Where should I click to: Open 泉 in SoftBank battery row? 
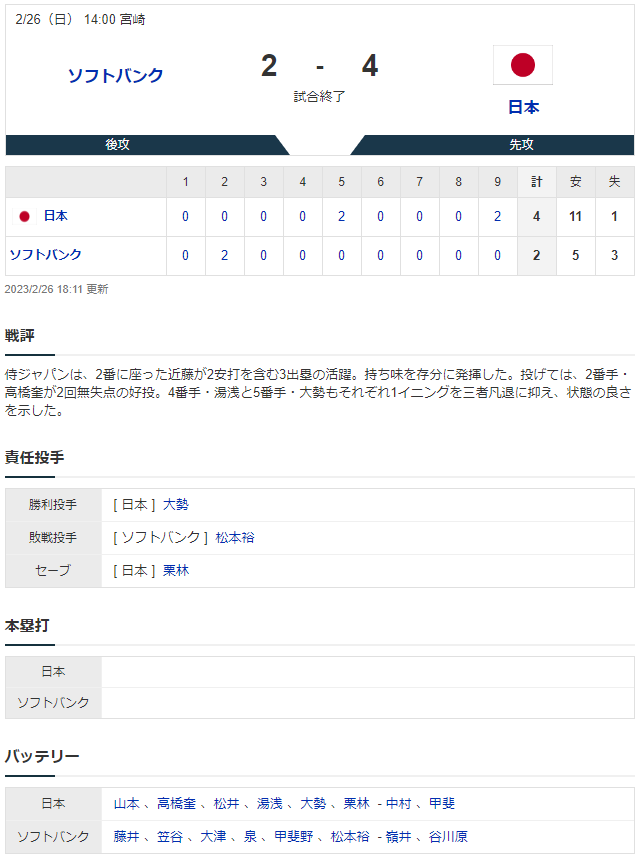251,836
